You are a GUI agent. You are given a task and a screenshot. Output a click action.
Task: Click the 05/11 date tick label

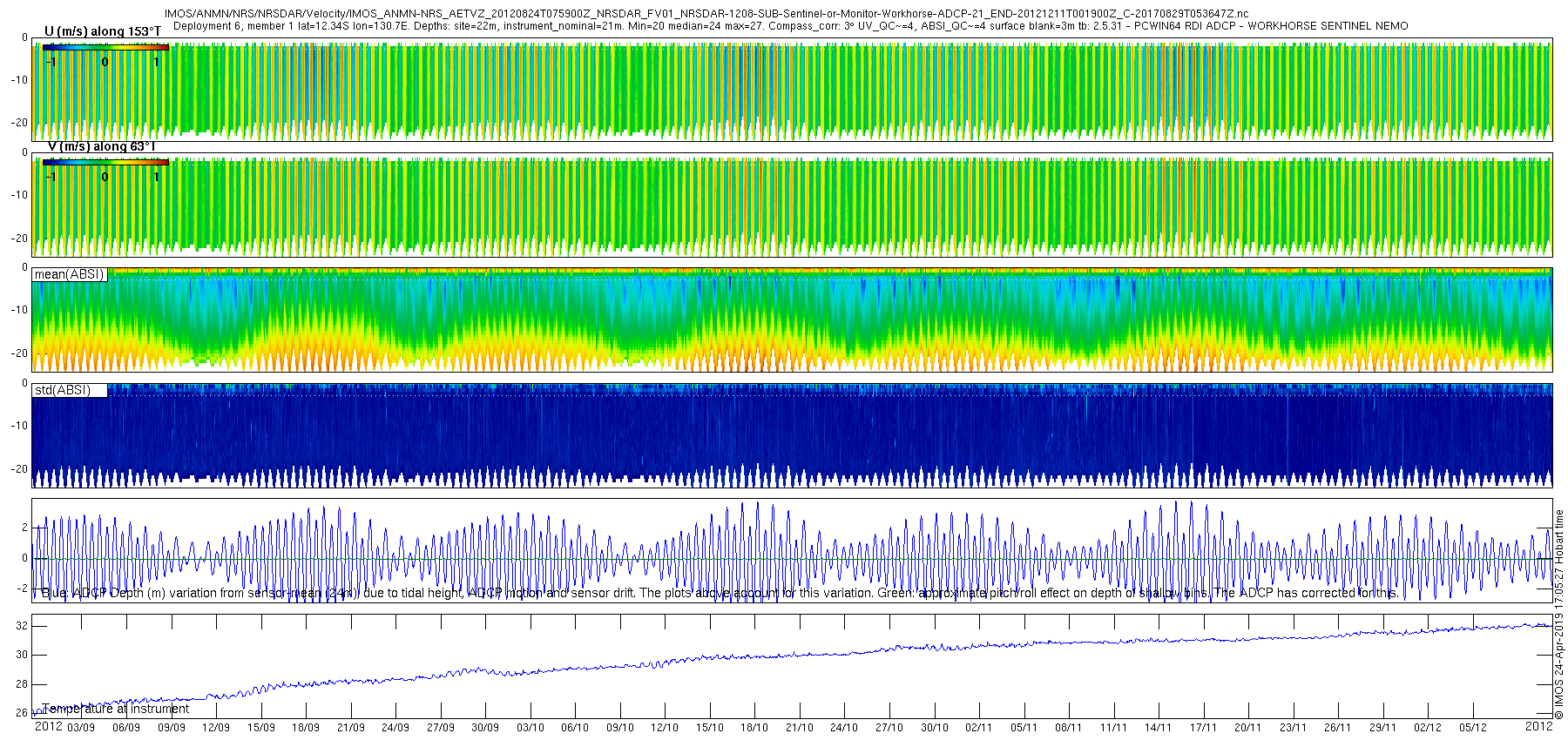coord(1024,728)
